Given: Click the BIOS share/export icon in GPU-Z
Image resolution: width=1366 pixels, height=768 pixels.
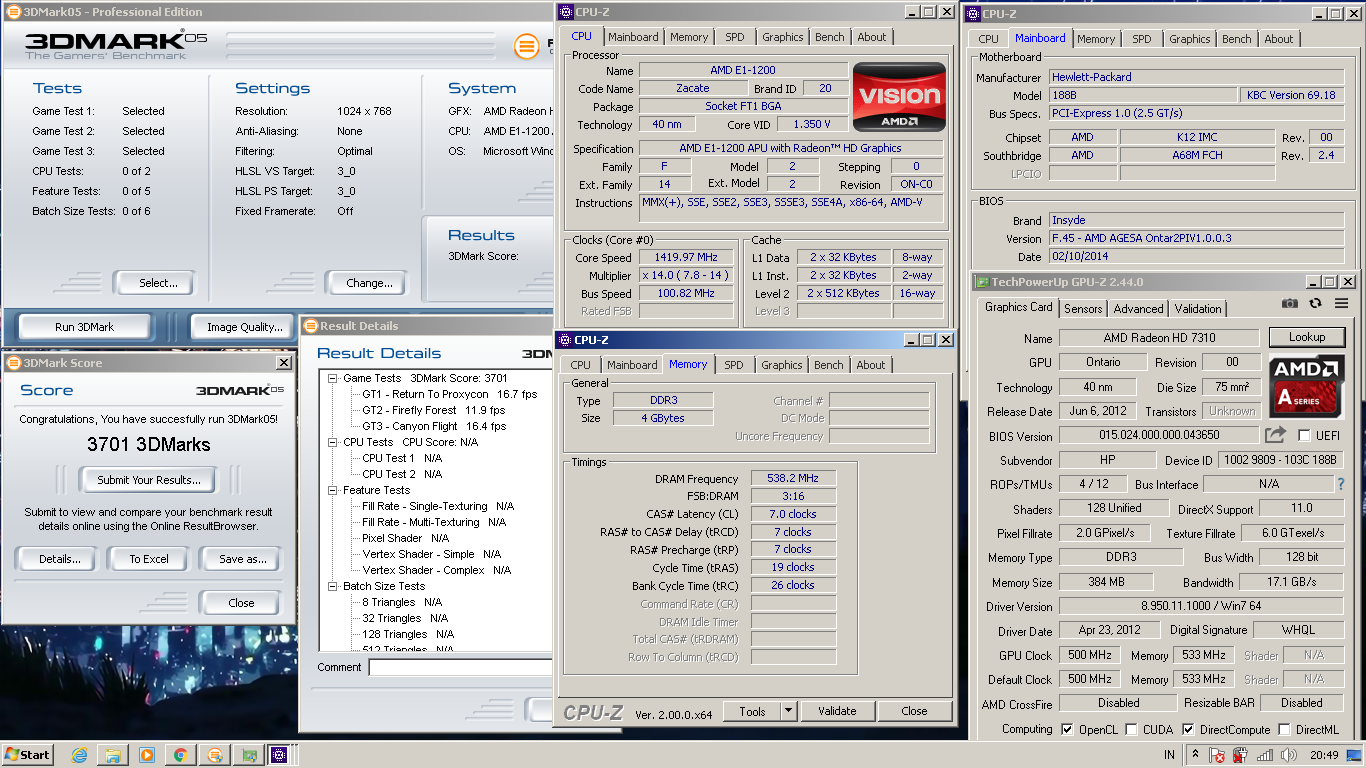Looking at the screenshot, I should [1275, 435].
